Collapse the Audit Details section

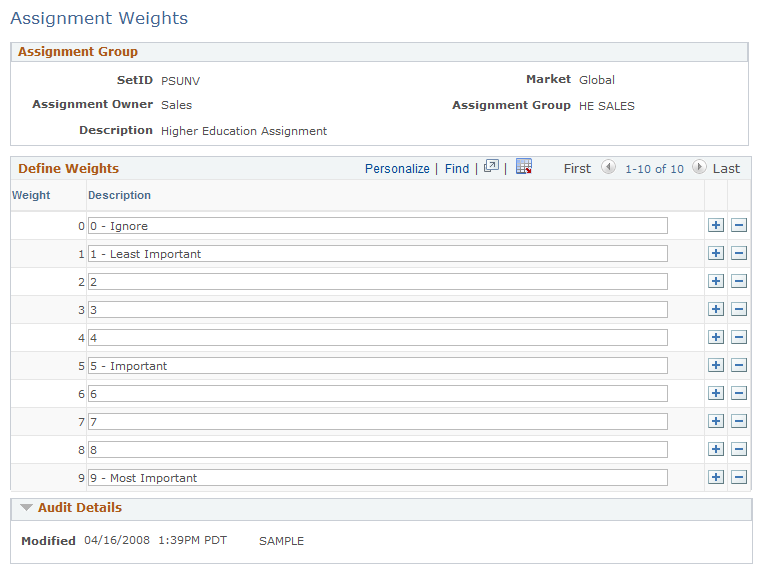tap(26, 508)
